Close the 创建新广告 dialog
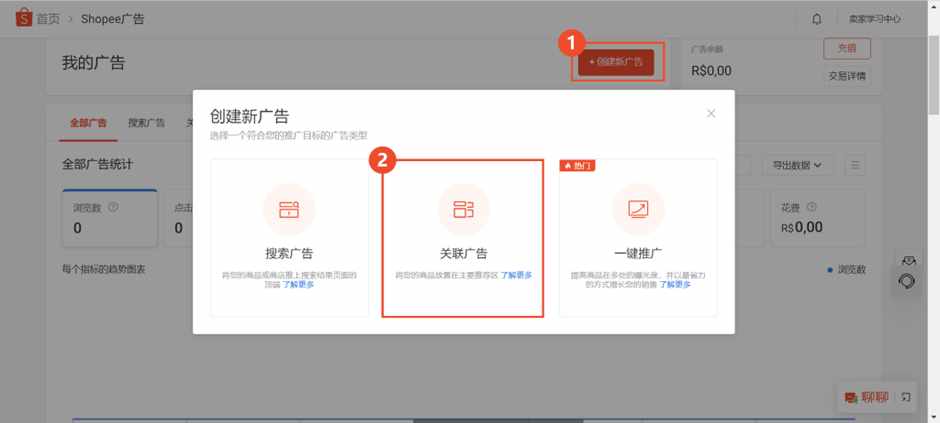Image resolution: width=940 pixels, height=423 pixels. [711, 113]
